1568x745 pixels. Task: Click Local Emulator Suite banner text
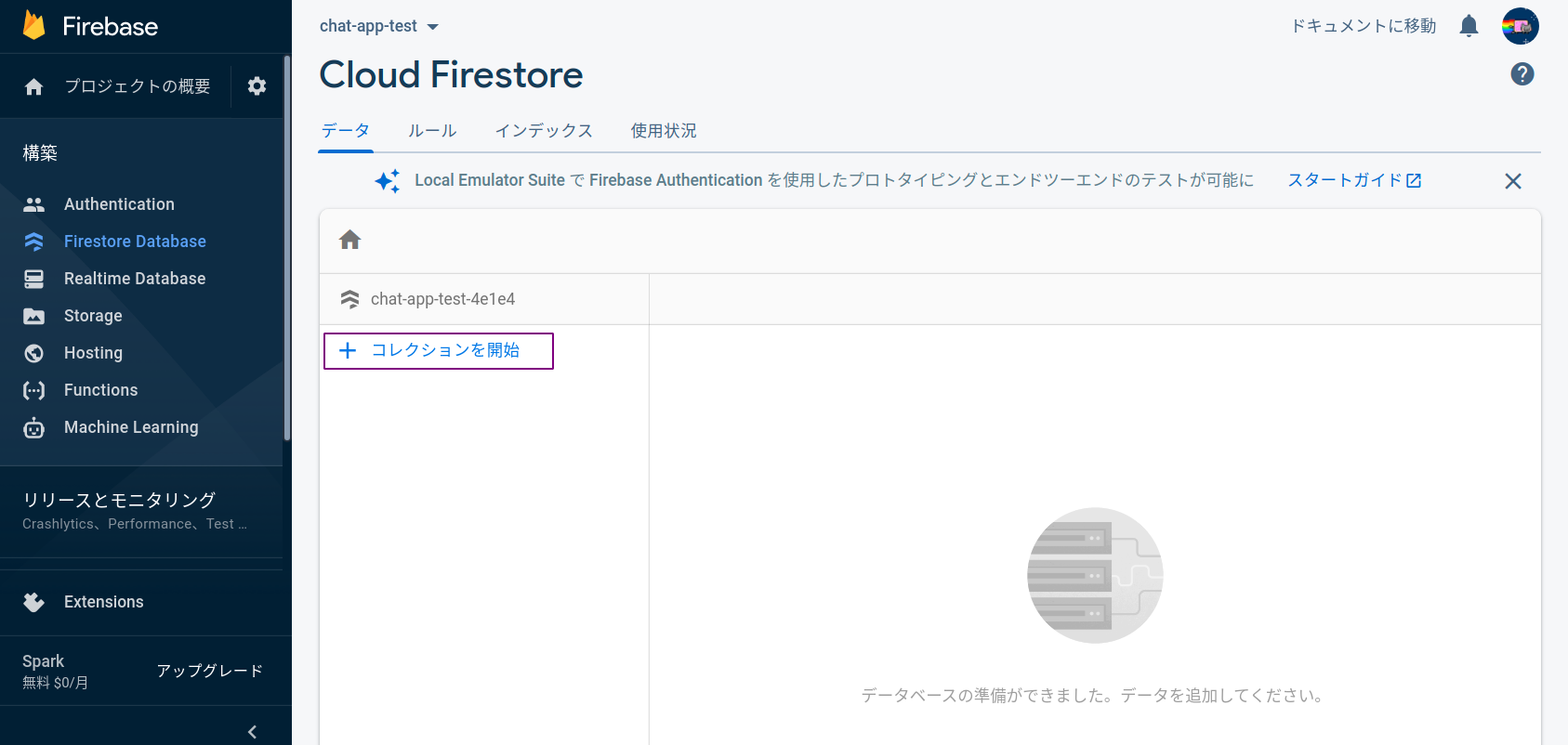pos(834,180)
